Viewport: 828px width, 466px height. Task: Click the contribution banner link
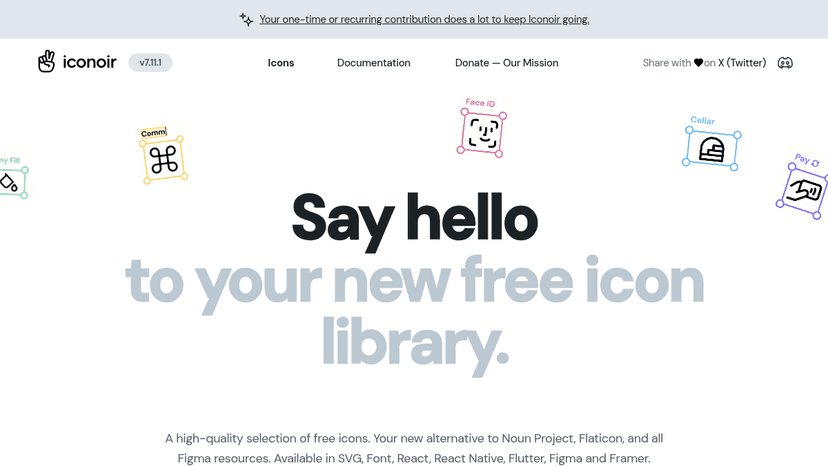(x=424, y=20)
